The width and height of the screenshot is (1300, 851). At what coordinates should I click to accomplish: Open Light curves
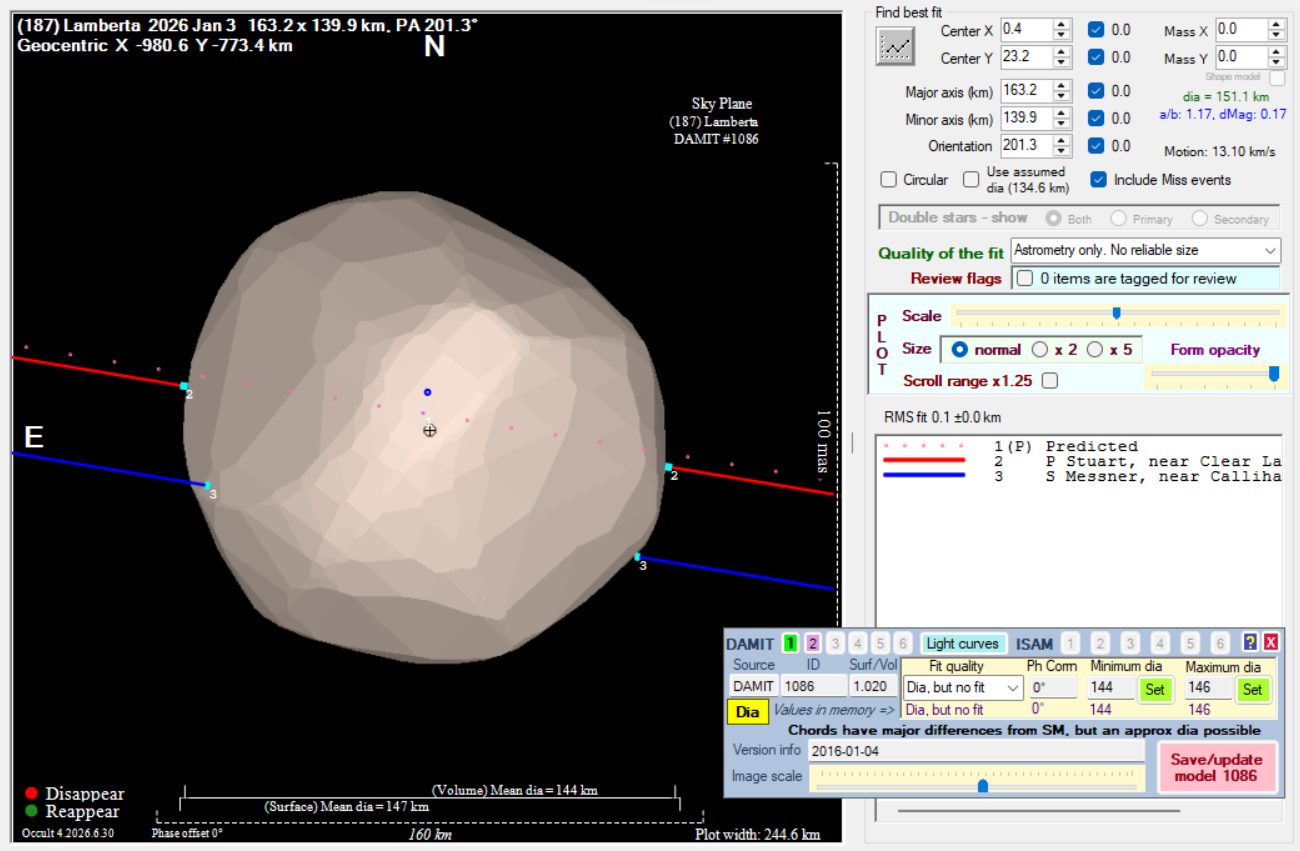click(x=962, y=643)
